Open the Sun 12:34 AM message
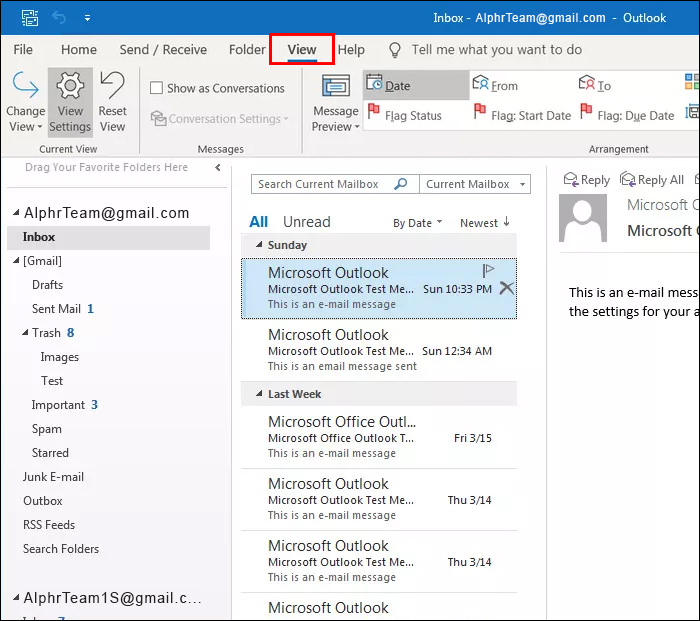Image resolution: width=700 pixels, height=621 pixels. [379, 350]
